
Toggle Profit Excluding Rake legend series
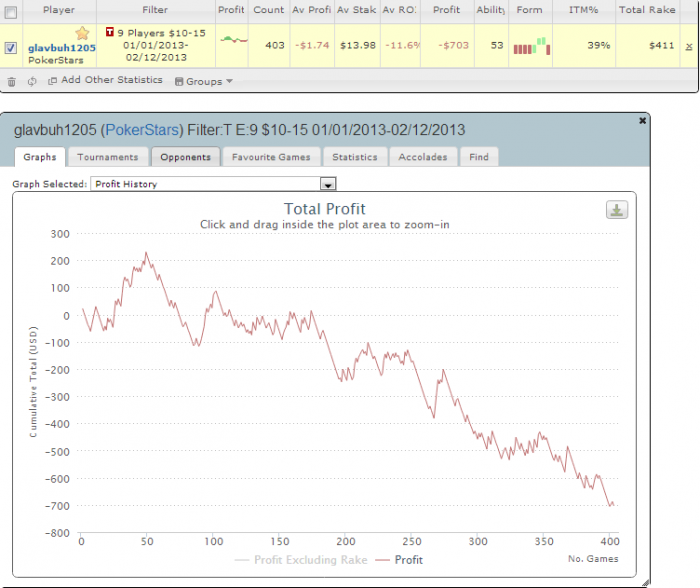pyautogui.click(x=301, y=560)
